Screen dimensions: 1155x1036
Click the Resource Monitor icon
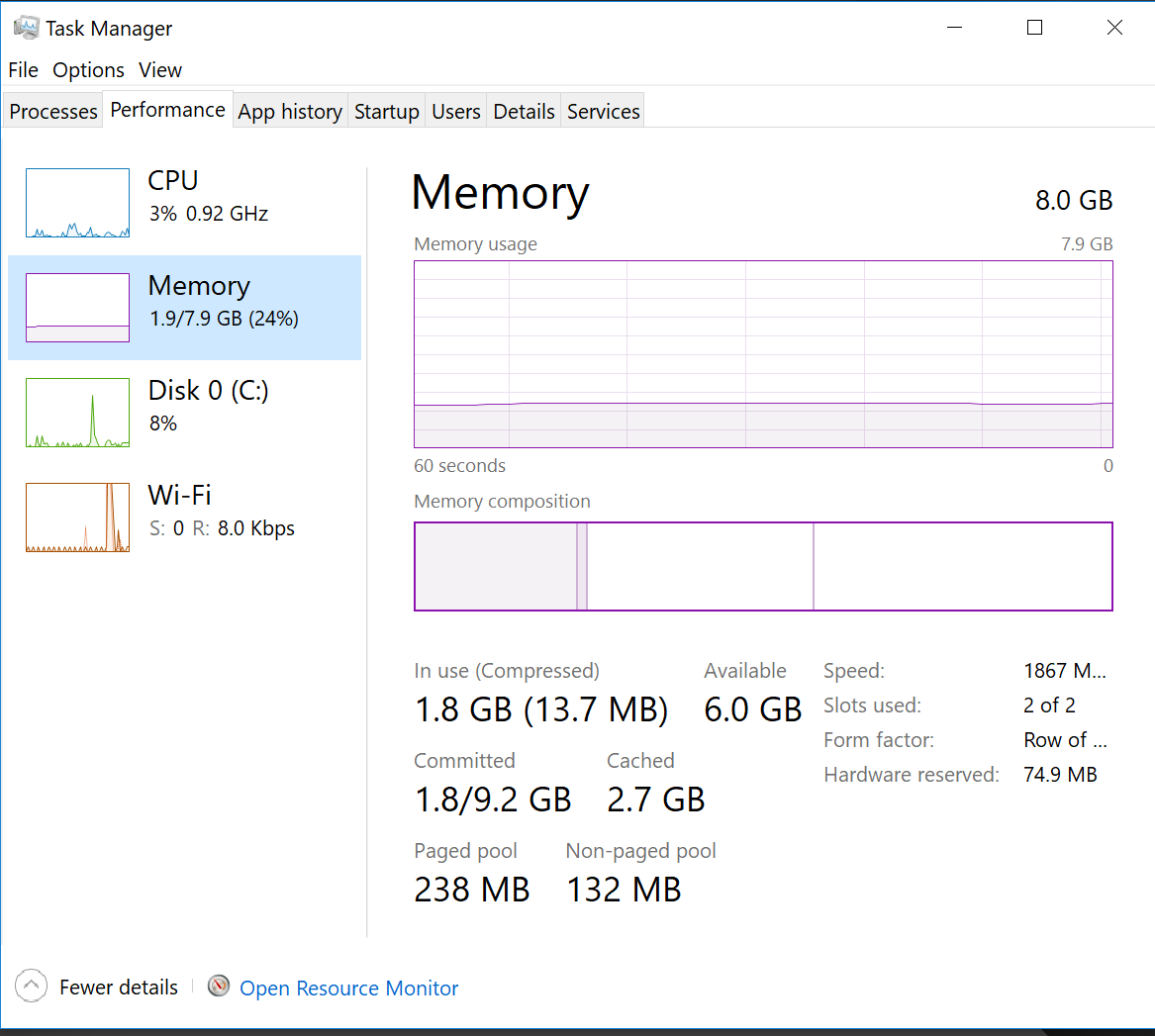219,987
